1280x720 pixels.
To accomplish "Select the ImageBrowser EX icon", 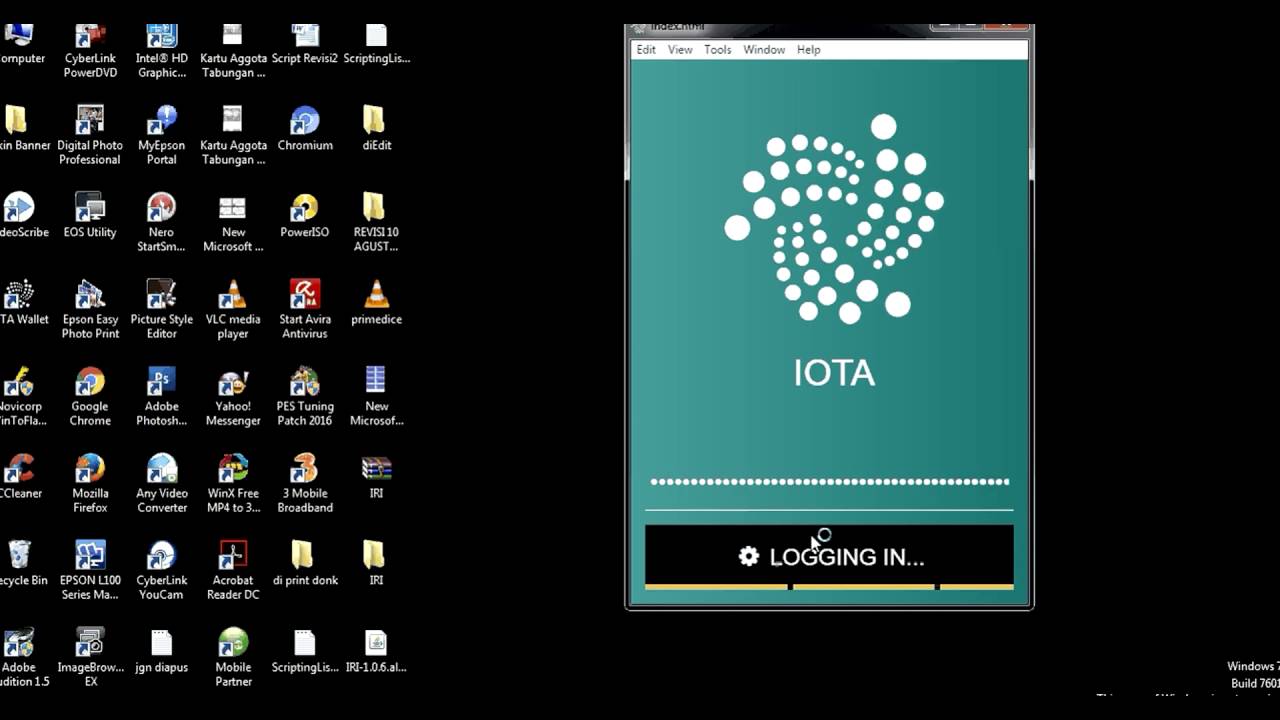I will pyautogui.click(x=90, y=657).
